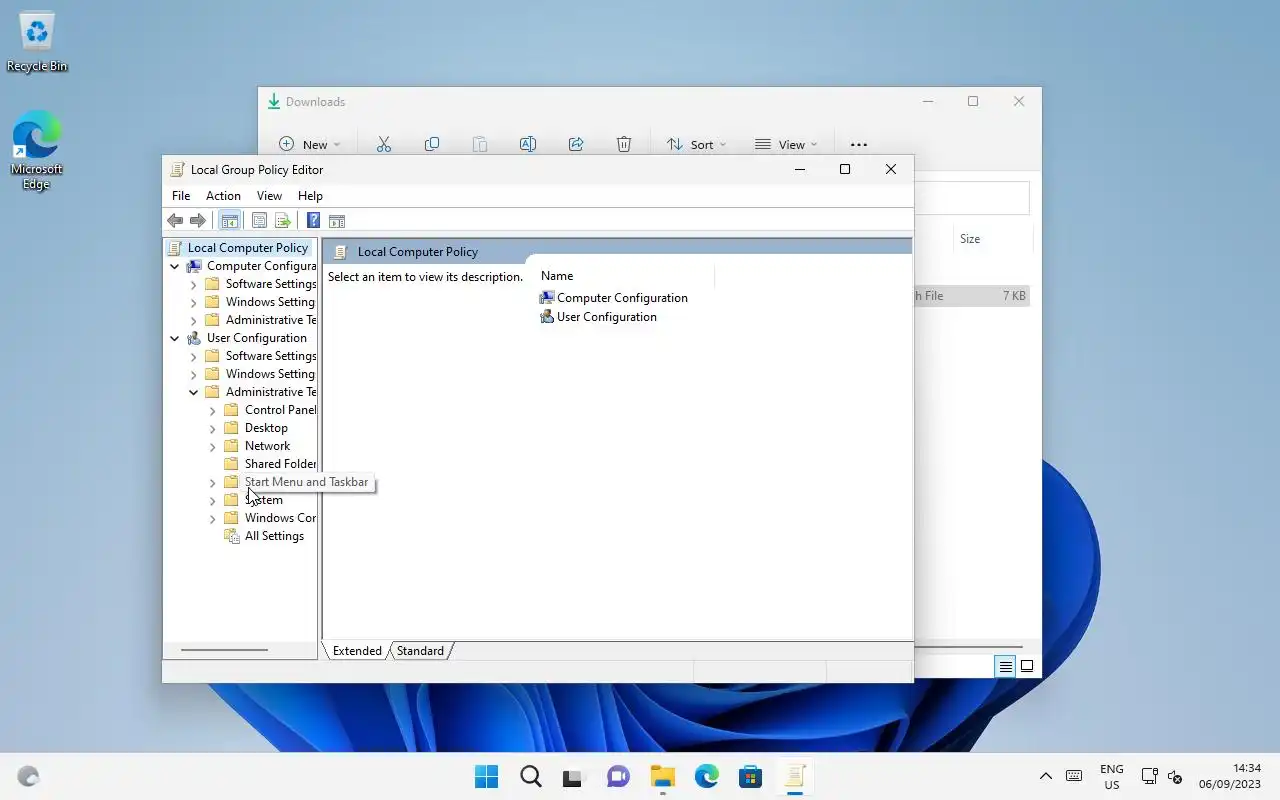Switch Downloads to details view icon
Screen dimensions: 1280x800
(x=1005, y=666)
